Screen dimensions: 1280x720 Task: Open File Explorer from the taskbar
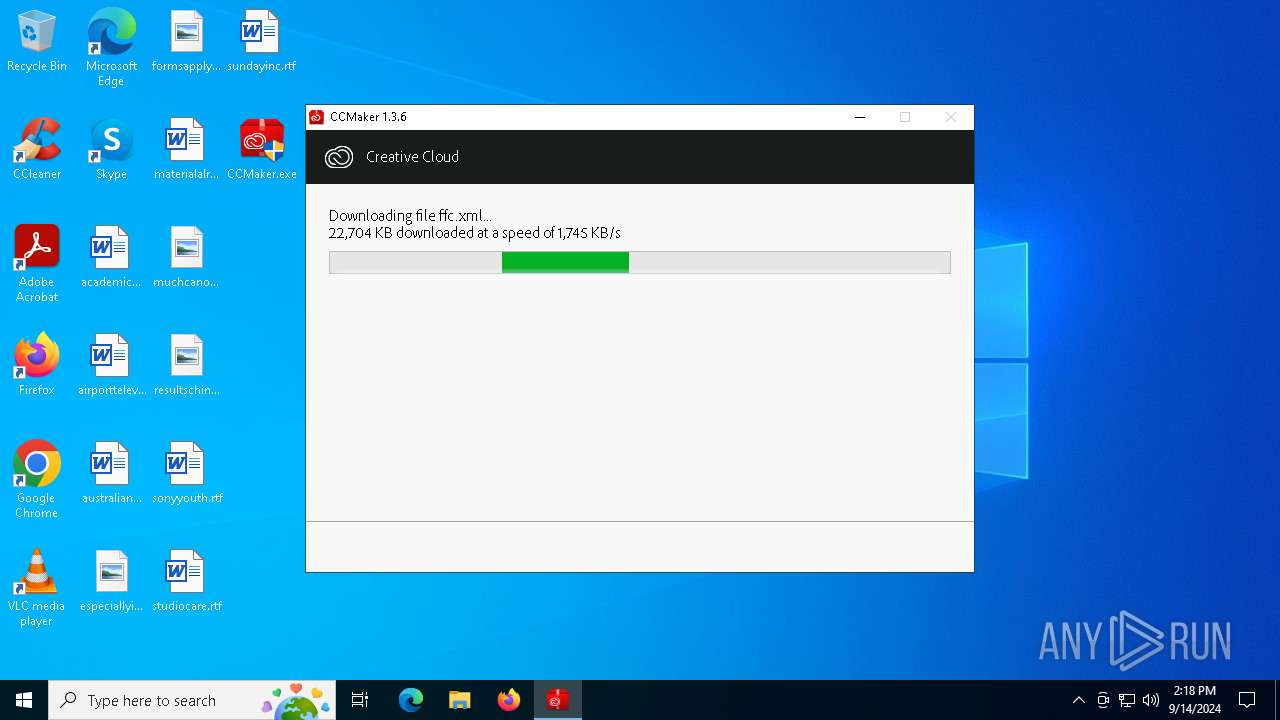tap(460, 700)
